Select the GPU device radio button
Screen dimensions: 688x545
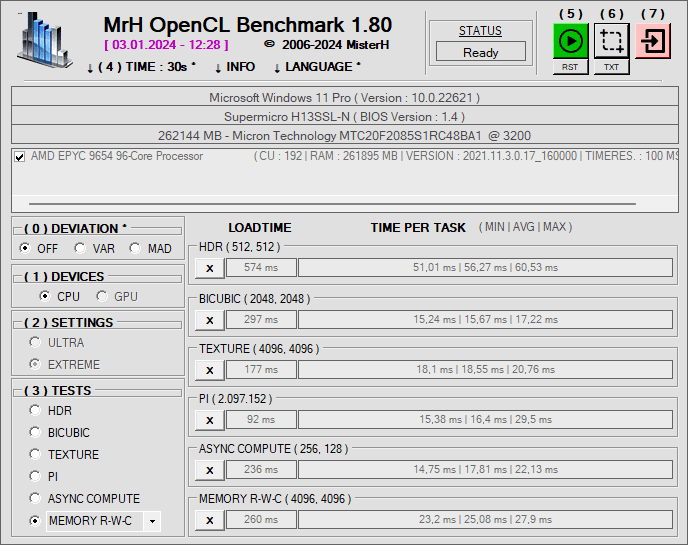coord(102,296)
